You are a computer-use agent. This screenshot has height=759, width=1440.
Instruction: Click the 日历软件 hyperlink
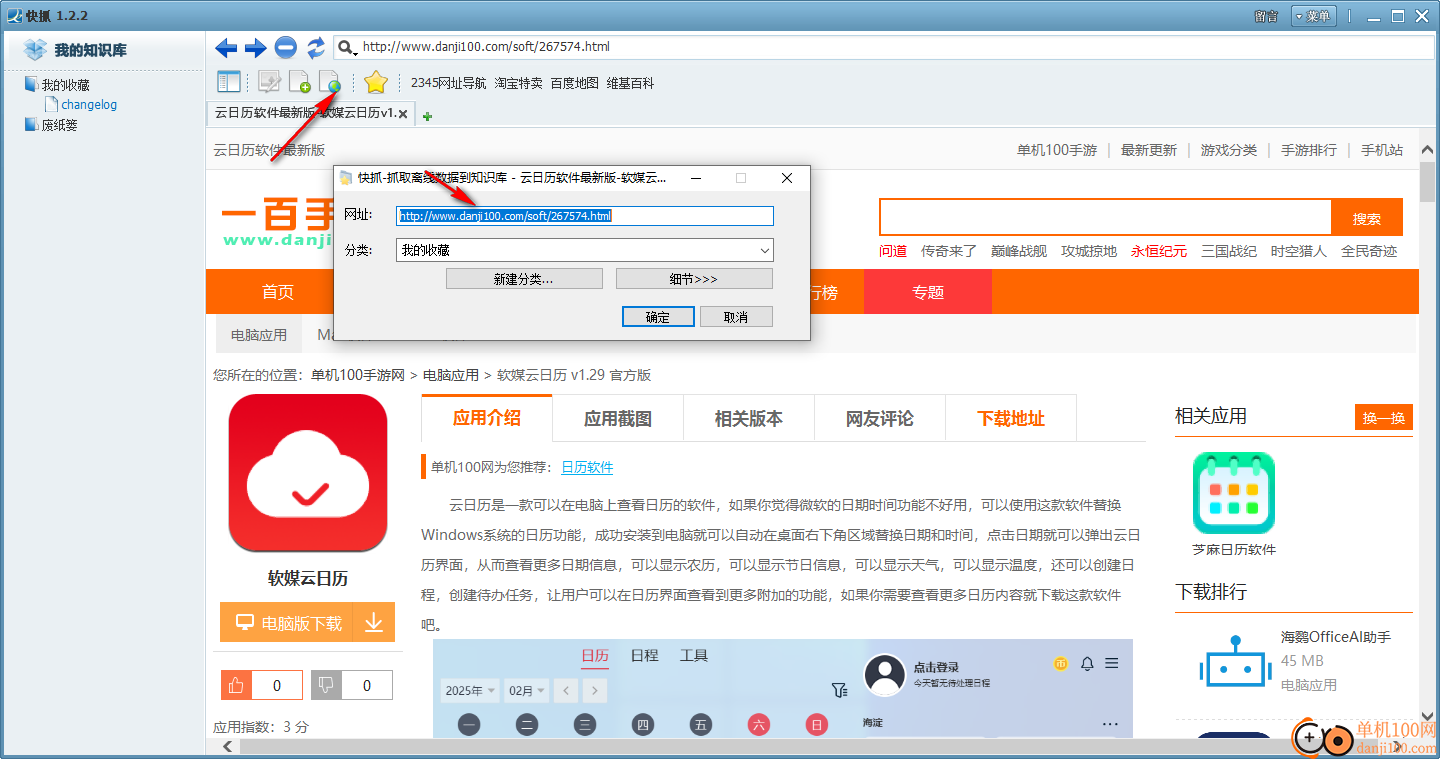point(587,467)
